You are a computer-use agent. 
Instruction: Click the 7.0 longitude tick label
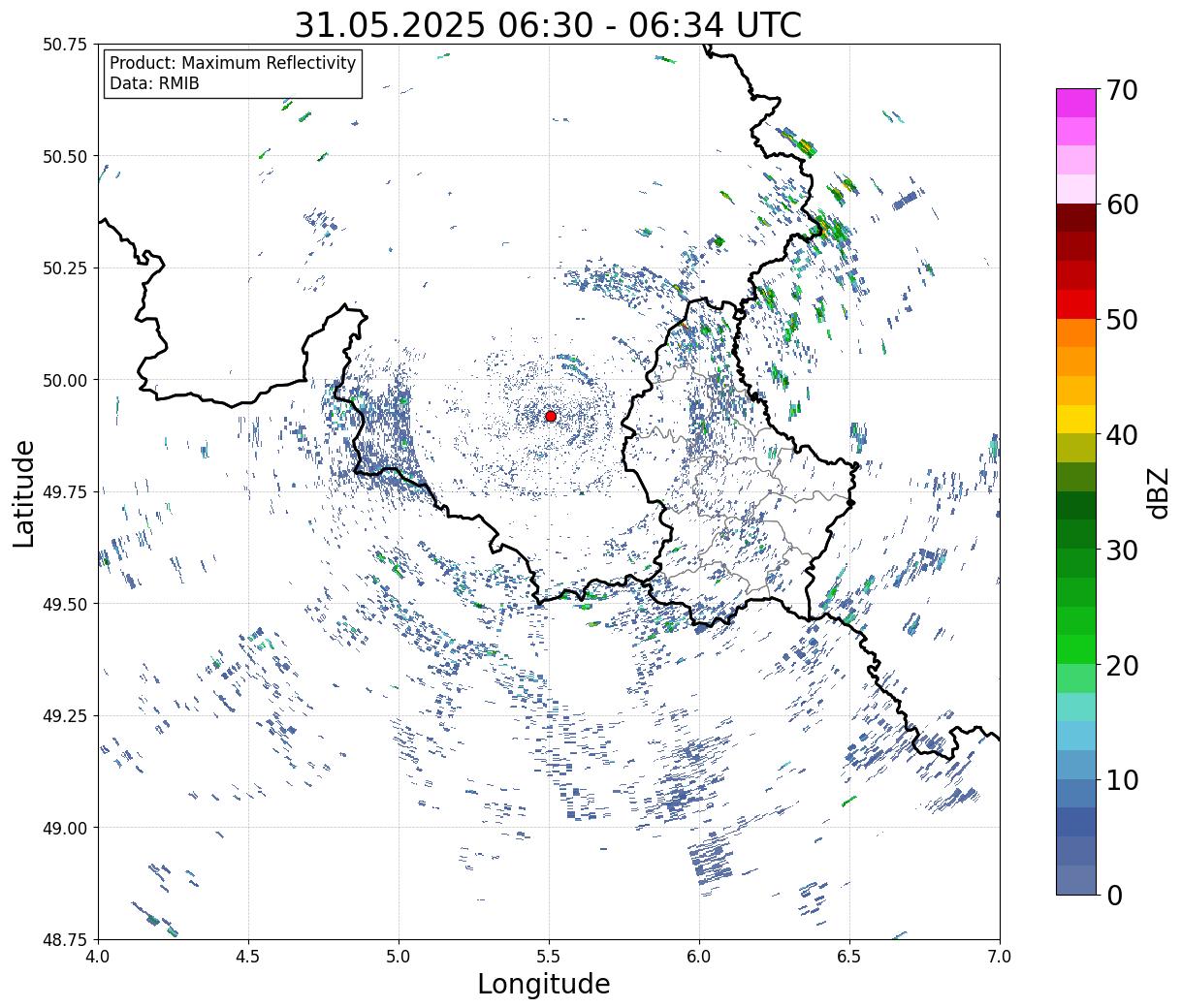click(x=1000, y=957)
